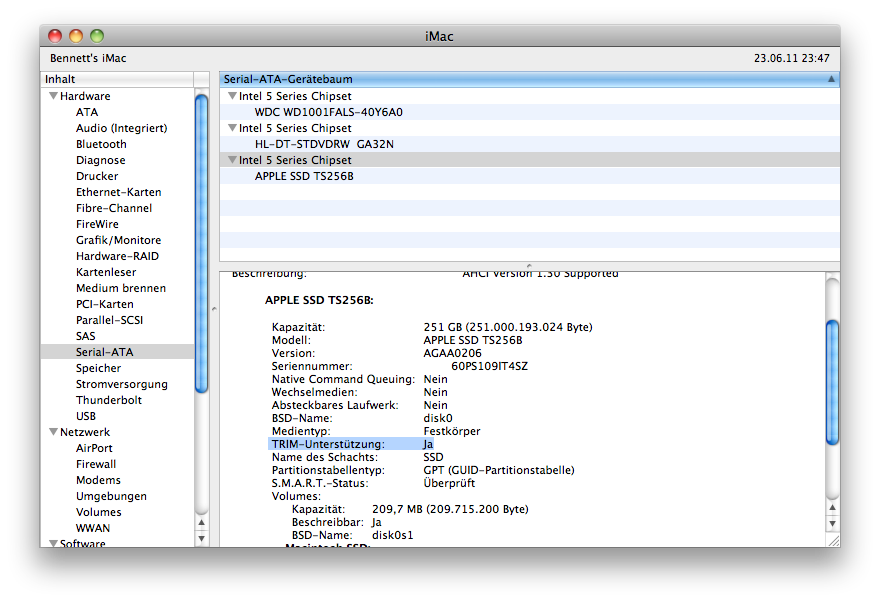Show Stromversorgung details
Image resolution: width=880 pixels, height=602 pixels.
pyautogui.click(x=122, y=384)
